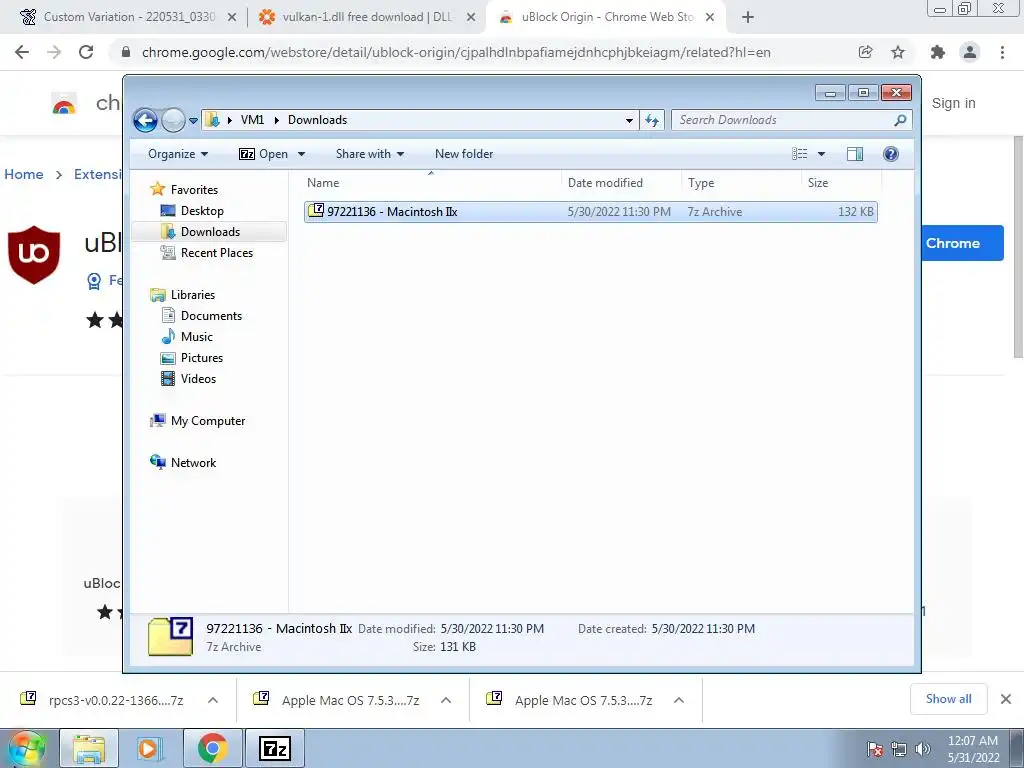Click the blue Add to Chrome button
This screenshot has width=1024, height=768.
coord(962,243)
